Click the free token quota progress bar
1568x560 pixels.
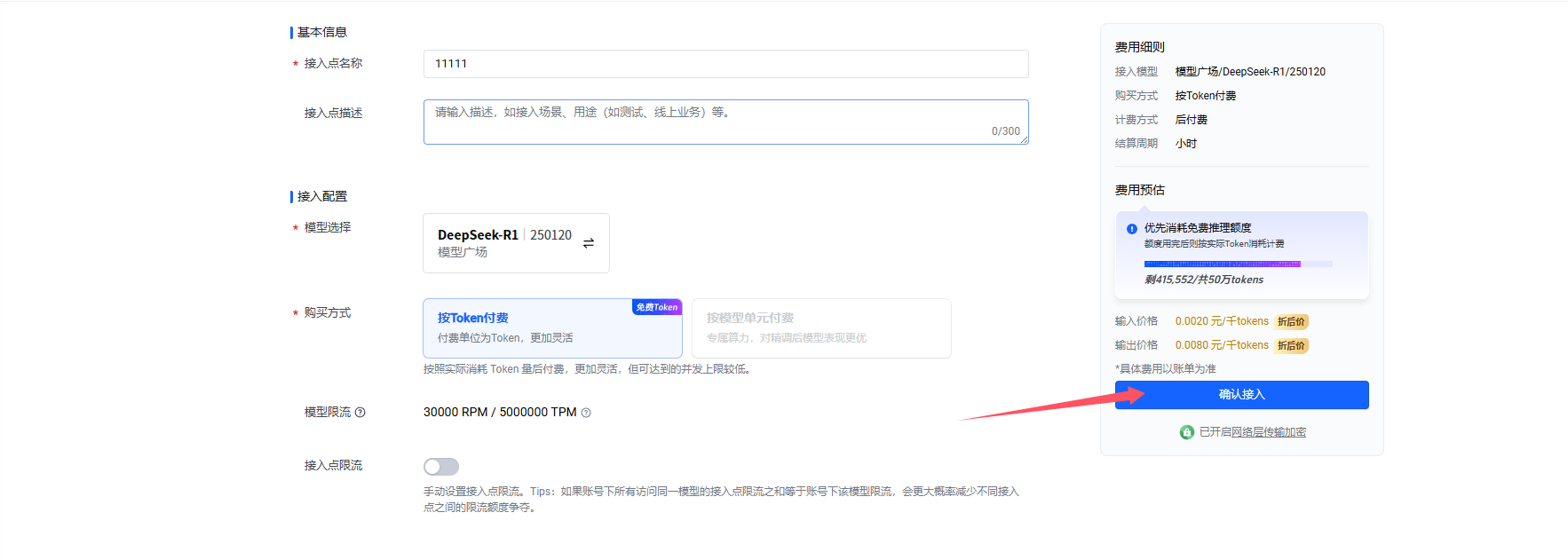click(x=1238, y=264)
